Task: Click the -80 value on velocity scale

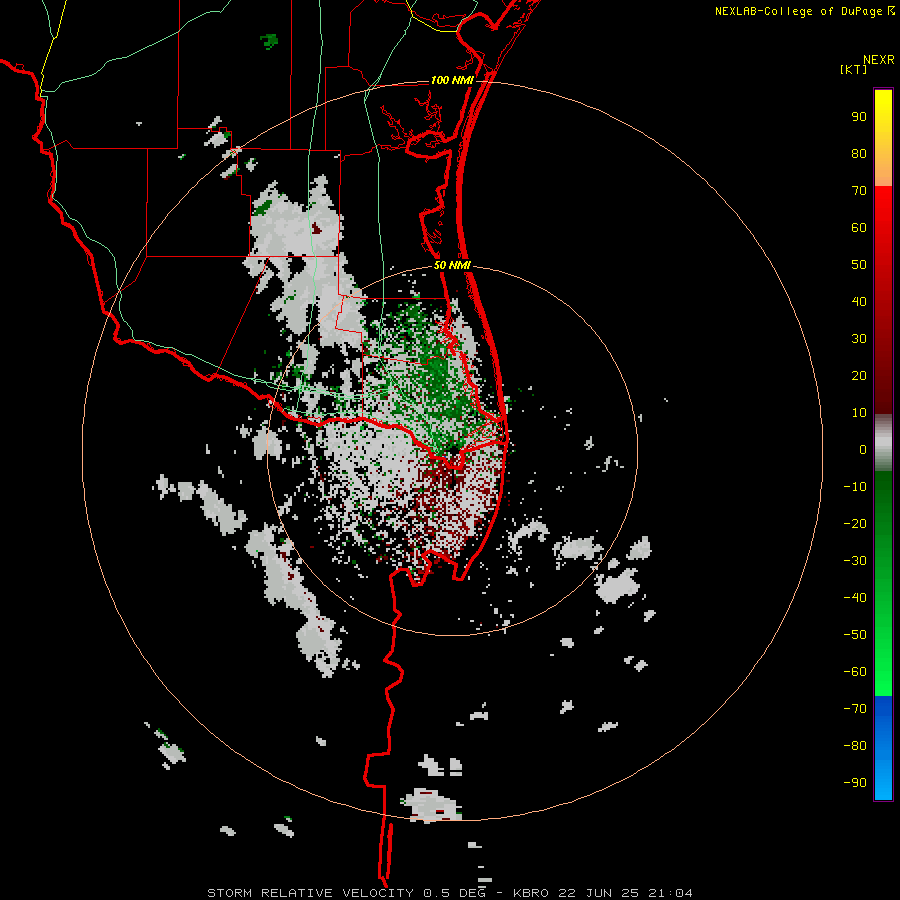Action: pyautogui.click(x=855, y=746)
